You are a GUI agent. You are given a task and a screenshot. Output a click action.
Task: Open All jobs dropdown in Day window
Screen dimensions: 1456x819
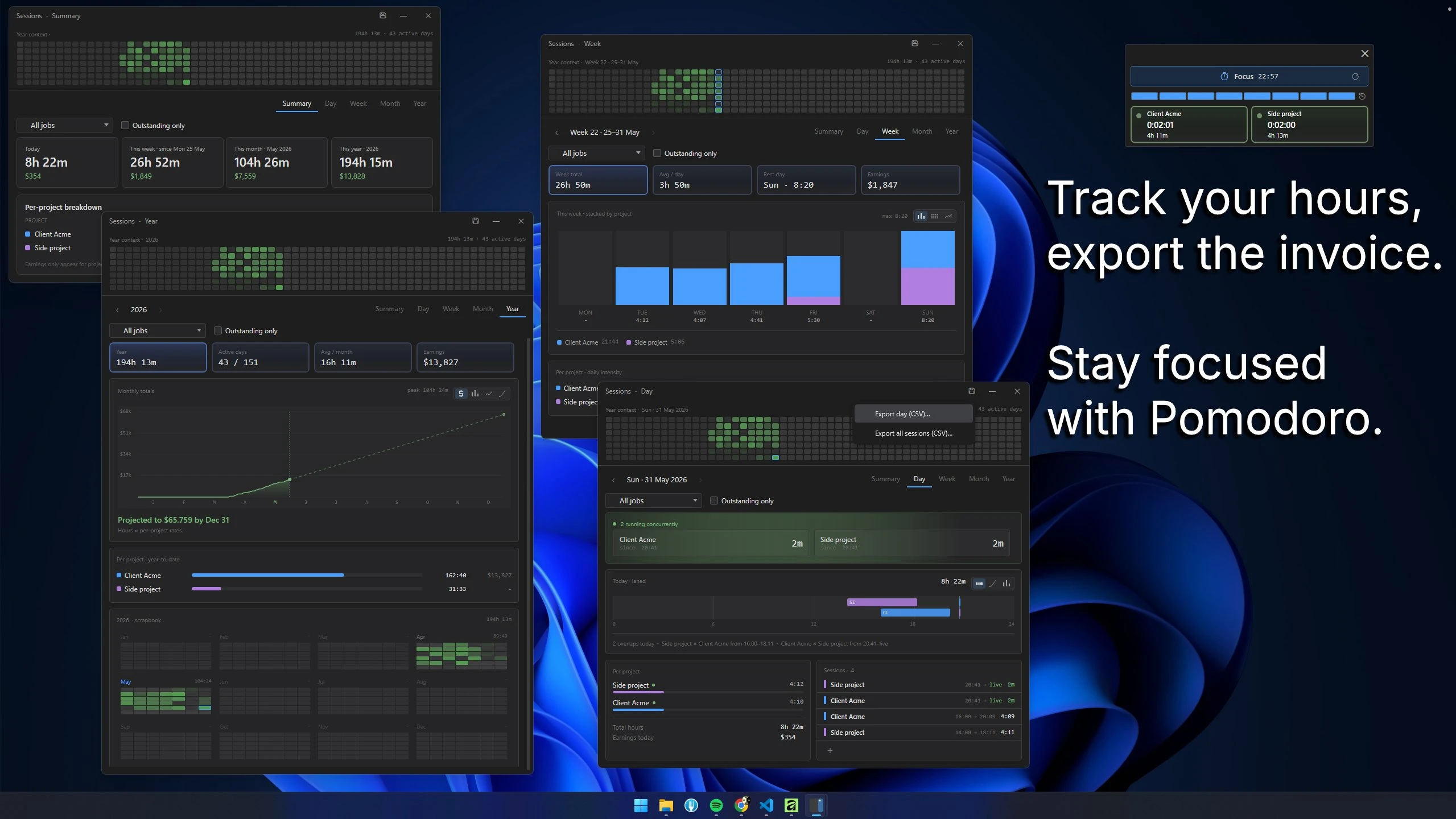click(653, 500)
